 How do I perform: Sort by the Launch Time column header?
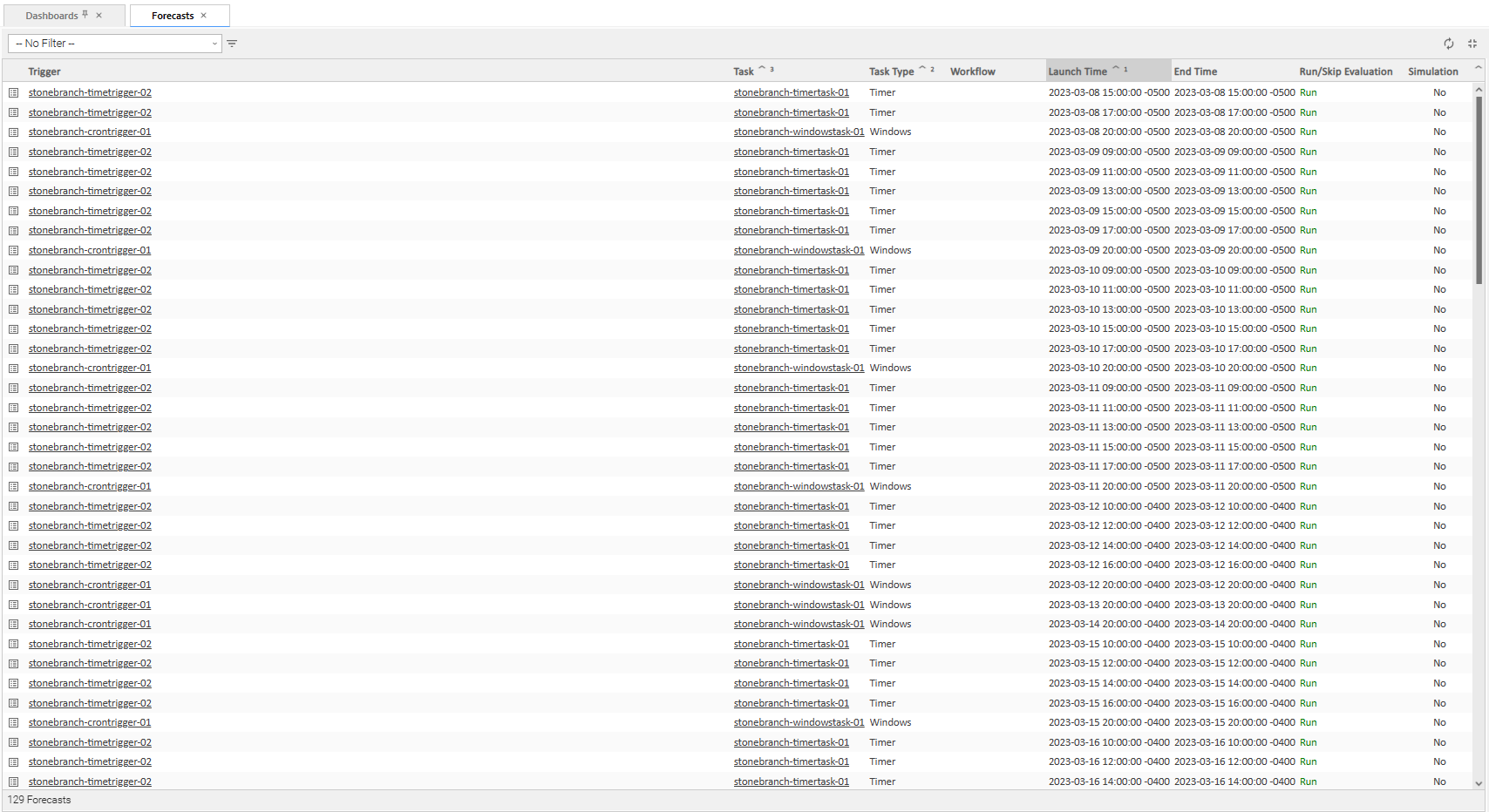pos(1078,71)
